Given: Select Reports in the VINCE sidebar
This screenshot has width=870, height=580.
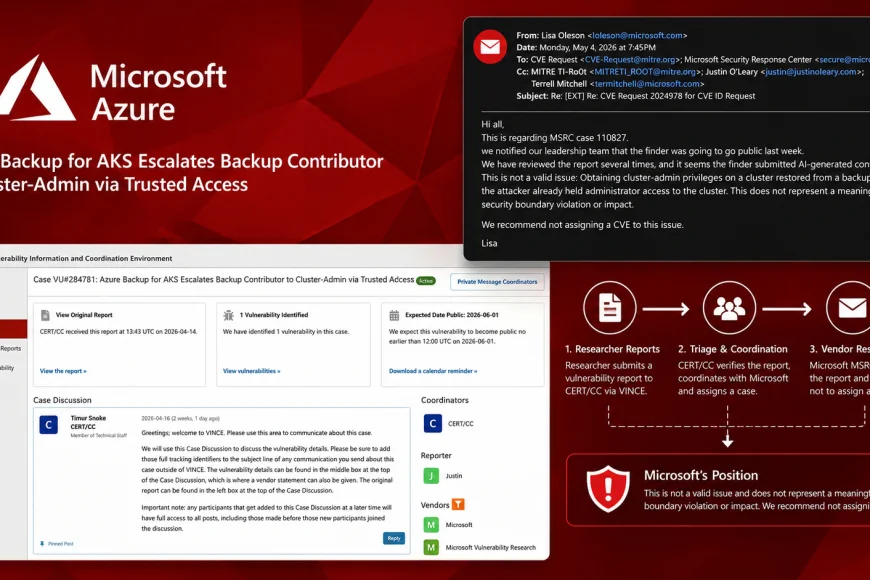Looking at the screenshot, I should [11, 349].
